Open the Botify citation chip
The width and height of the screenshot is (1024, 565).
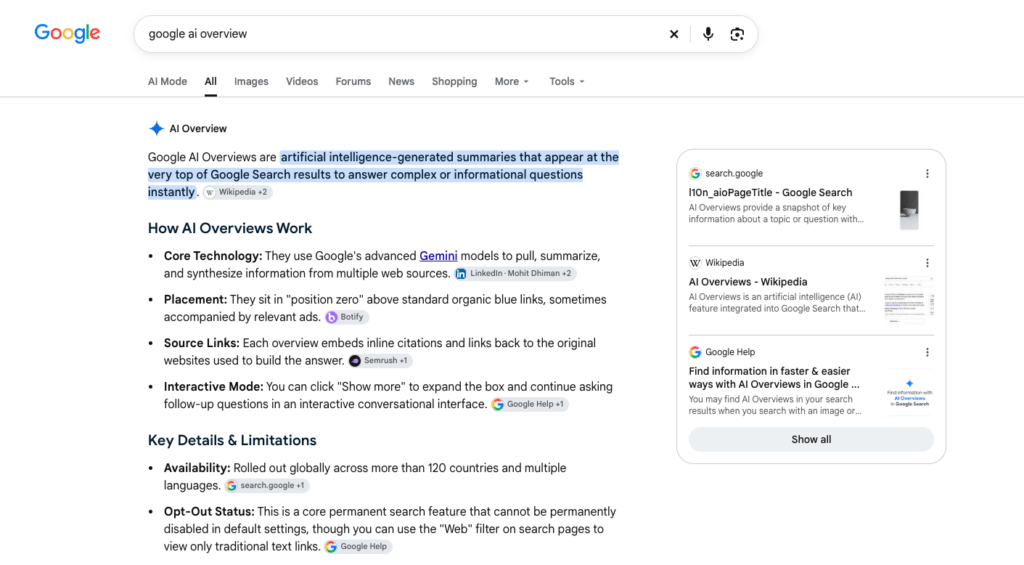coord(346,317)
